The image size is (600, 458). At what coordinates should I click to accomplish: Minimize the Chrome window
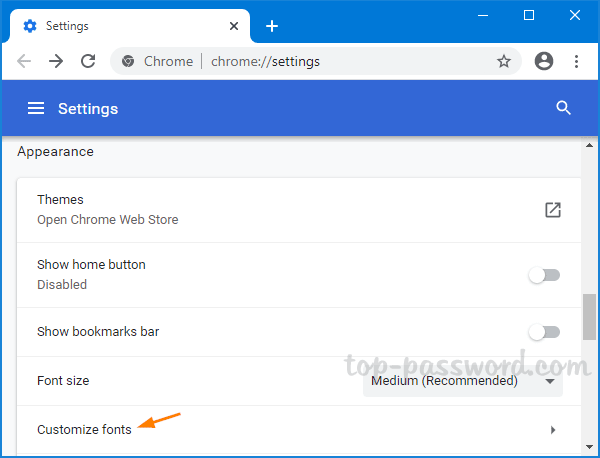pos(483,16)
